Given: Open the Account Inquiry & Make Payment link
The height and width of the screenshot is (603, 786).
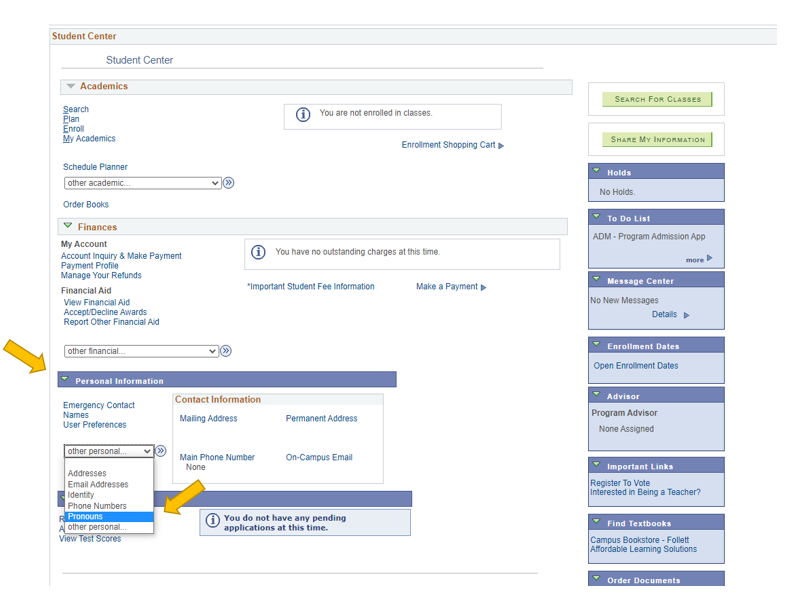Looking at the screenshot, I should 121,256.
